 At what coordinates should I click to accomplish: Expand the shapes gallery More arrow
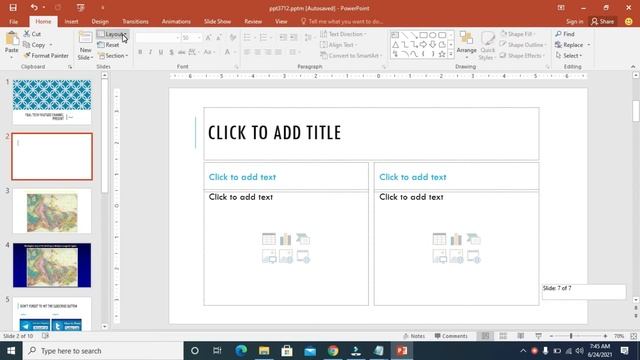(451, 54)
